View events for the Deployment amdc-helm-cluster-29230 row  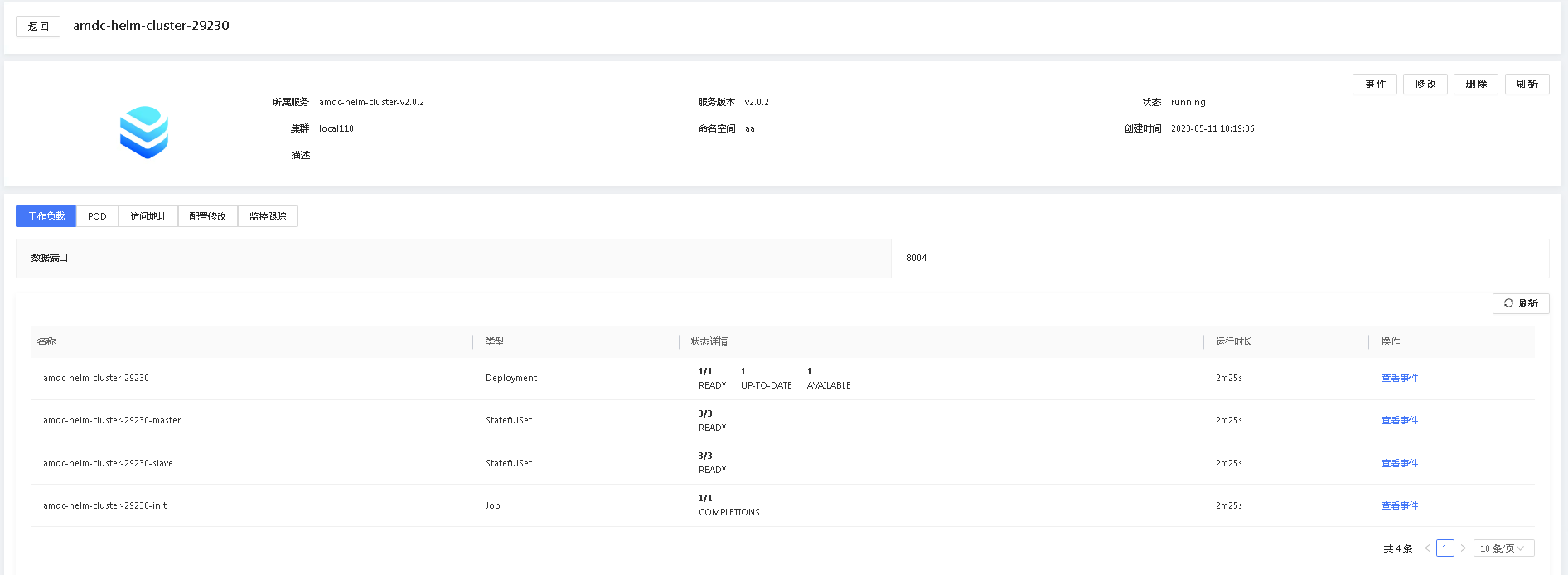[x=1399, y=378]
